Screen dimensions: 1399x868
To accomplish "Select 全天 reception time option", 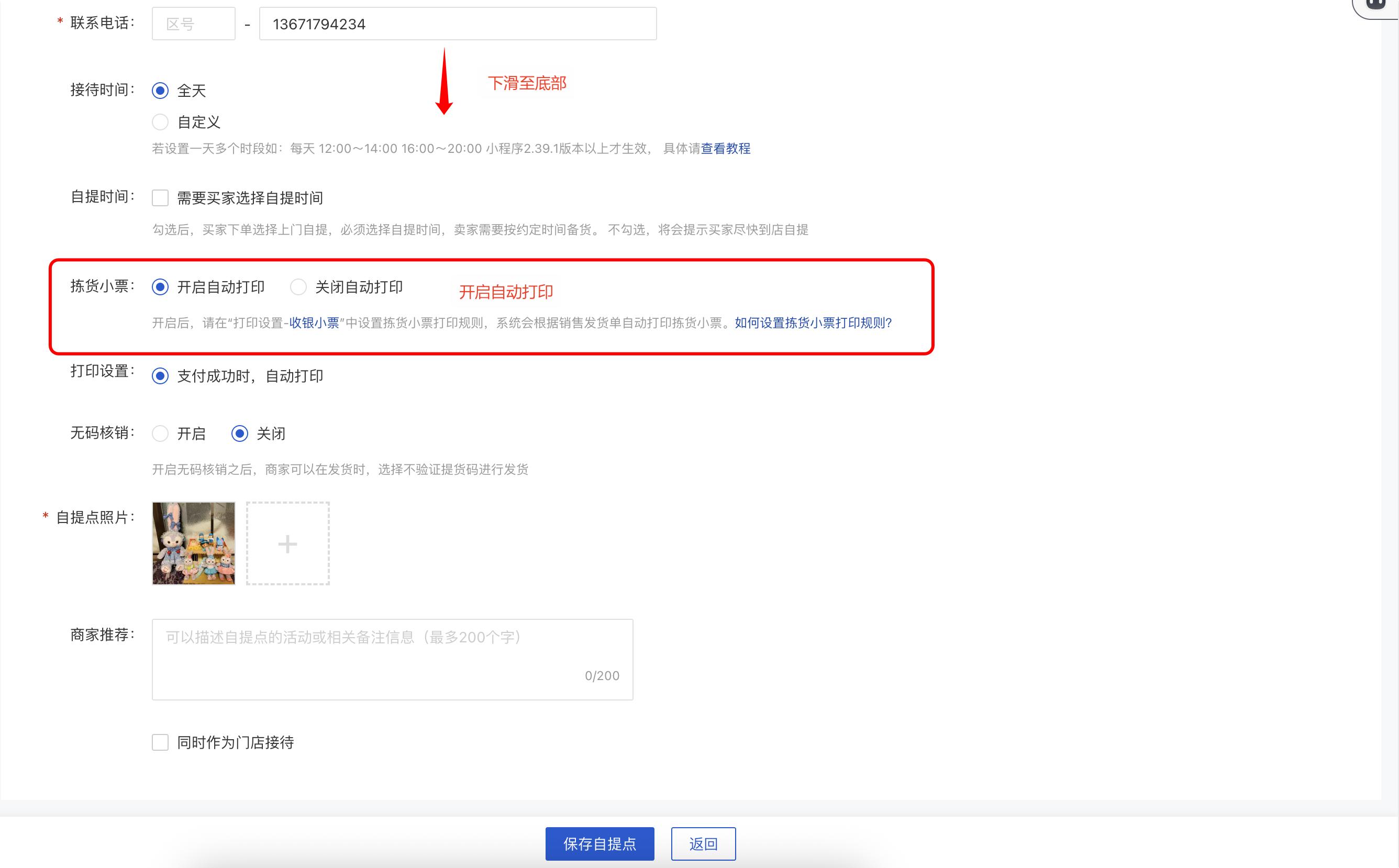I will click(160, 91).
